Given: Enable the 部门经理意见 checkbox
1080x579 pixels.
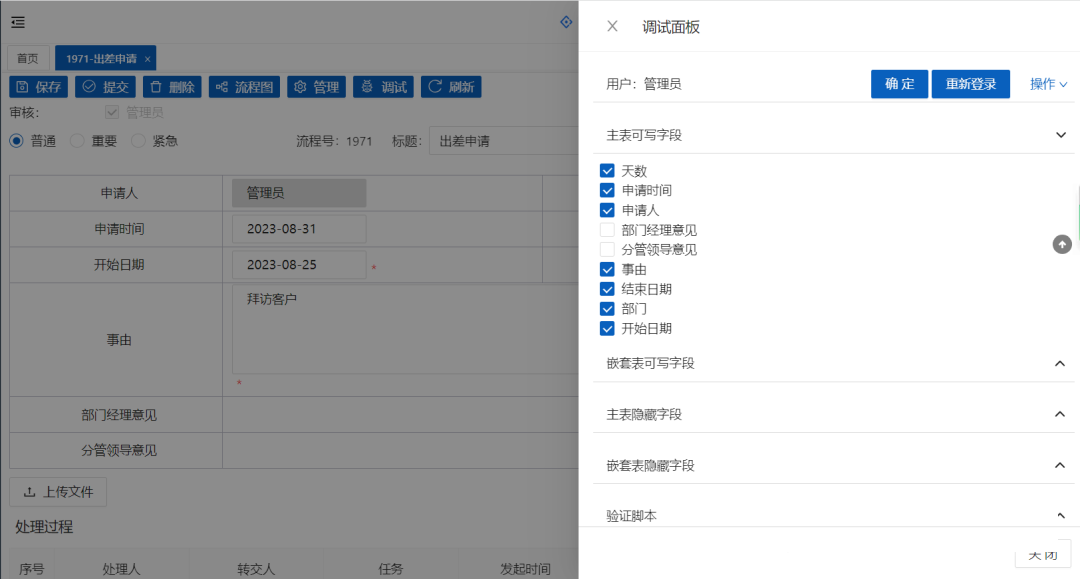Looking at the screenshot, I should (x=607, y=230).
